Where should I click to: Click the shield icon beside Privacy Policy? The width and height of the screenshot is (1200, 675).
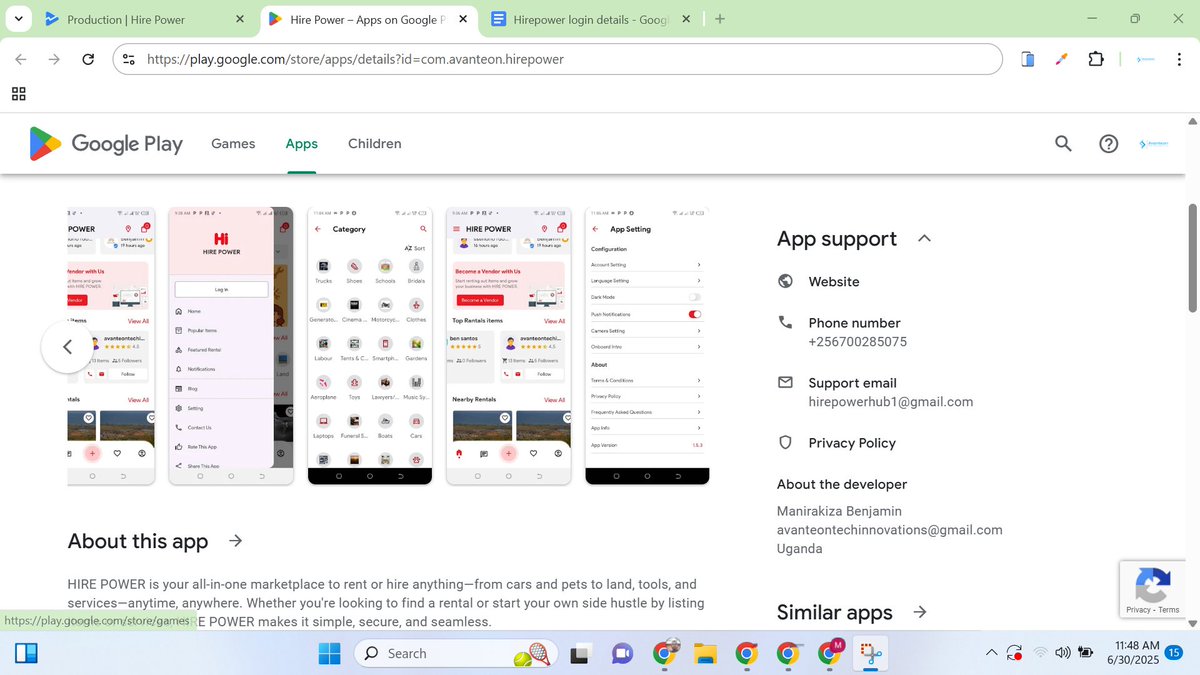pos(785,442)
